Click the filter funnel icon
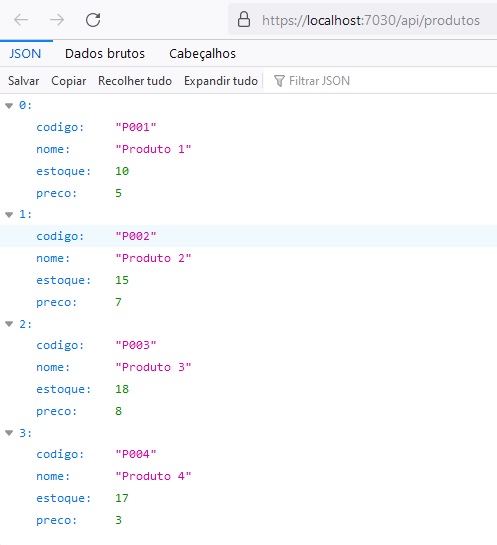The height and width of the screenshot is (545, 497). point(279,81)
